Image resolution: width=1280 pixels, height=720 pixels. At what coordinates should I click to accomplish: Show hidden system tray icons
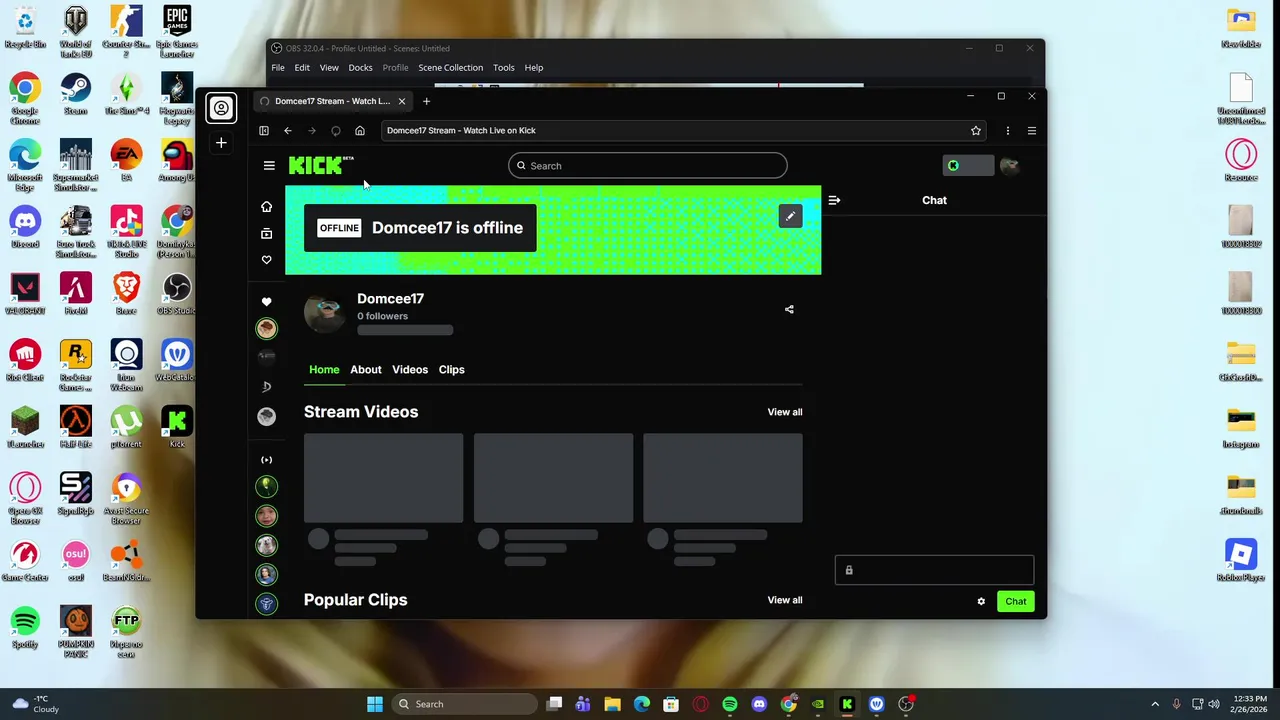tap(1155, 704)
